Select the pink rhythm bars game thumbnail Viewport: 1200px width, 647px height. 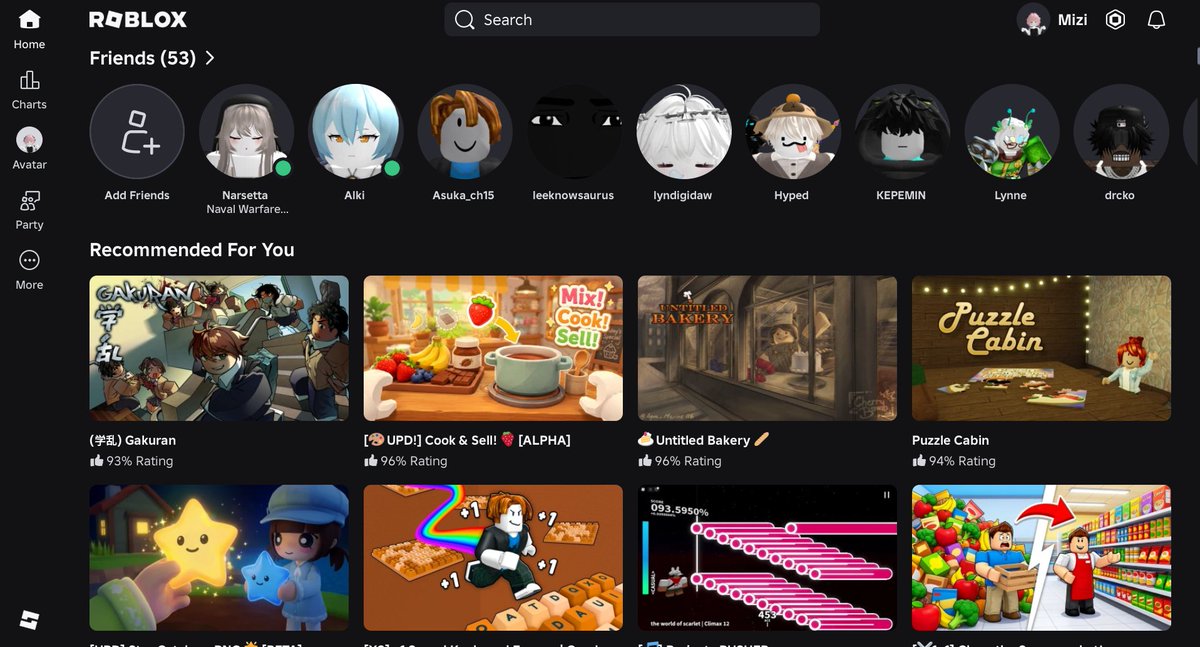(767, 558)
